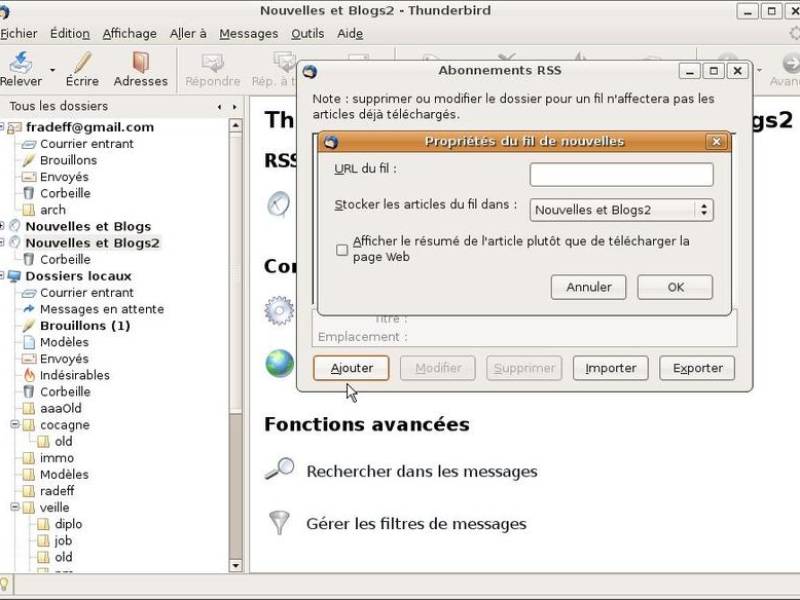800x600 pixels.
Task: Close the 'Propriétés du fil de nouvelles' dialog
Action: pos(716,141)
